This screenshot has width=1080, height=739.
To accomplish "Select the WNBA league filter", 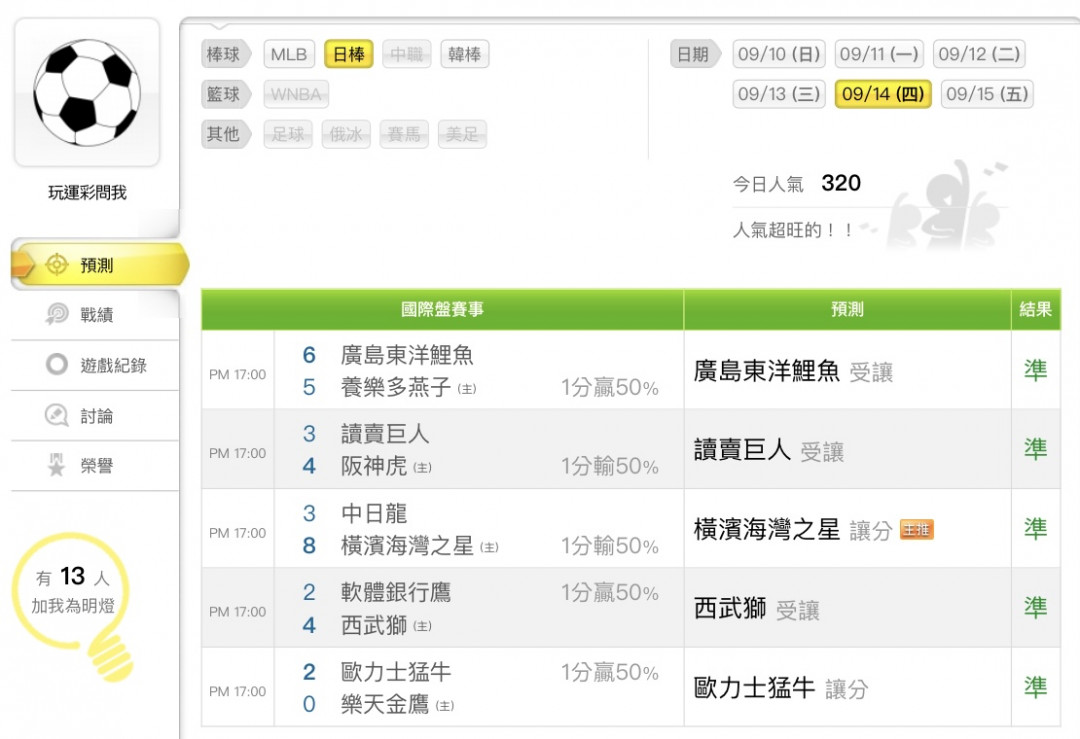I will pyautogui.click(x=296, y=94).
